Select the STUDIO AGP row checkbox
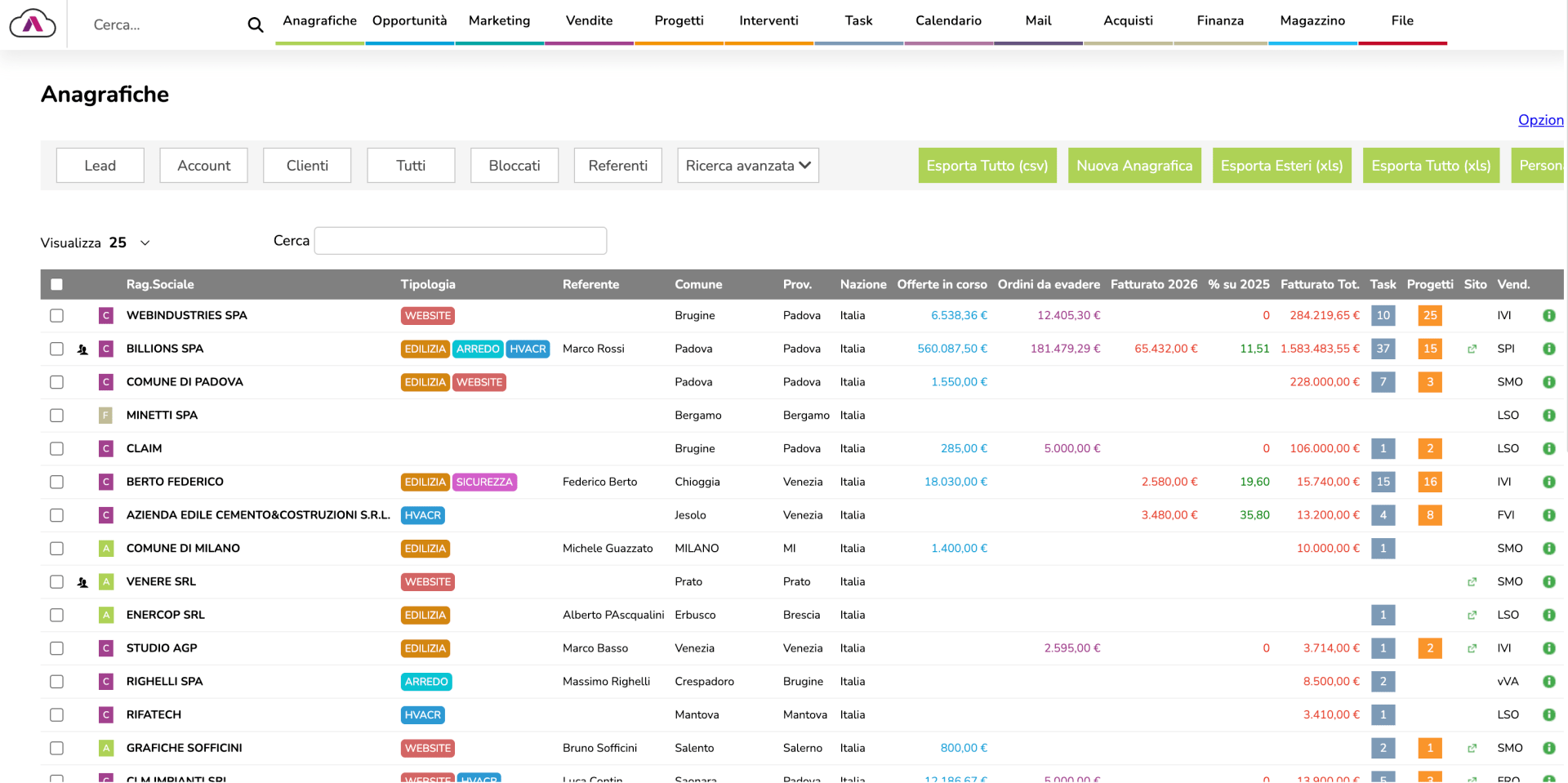 point(56,648)
